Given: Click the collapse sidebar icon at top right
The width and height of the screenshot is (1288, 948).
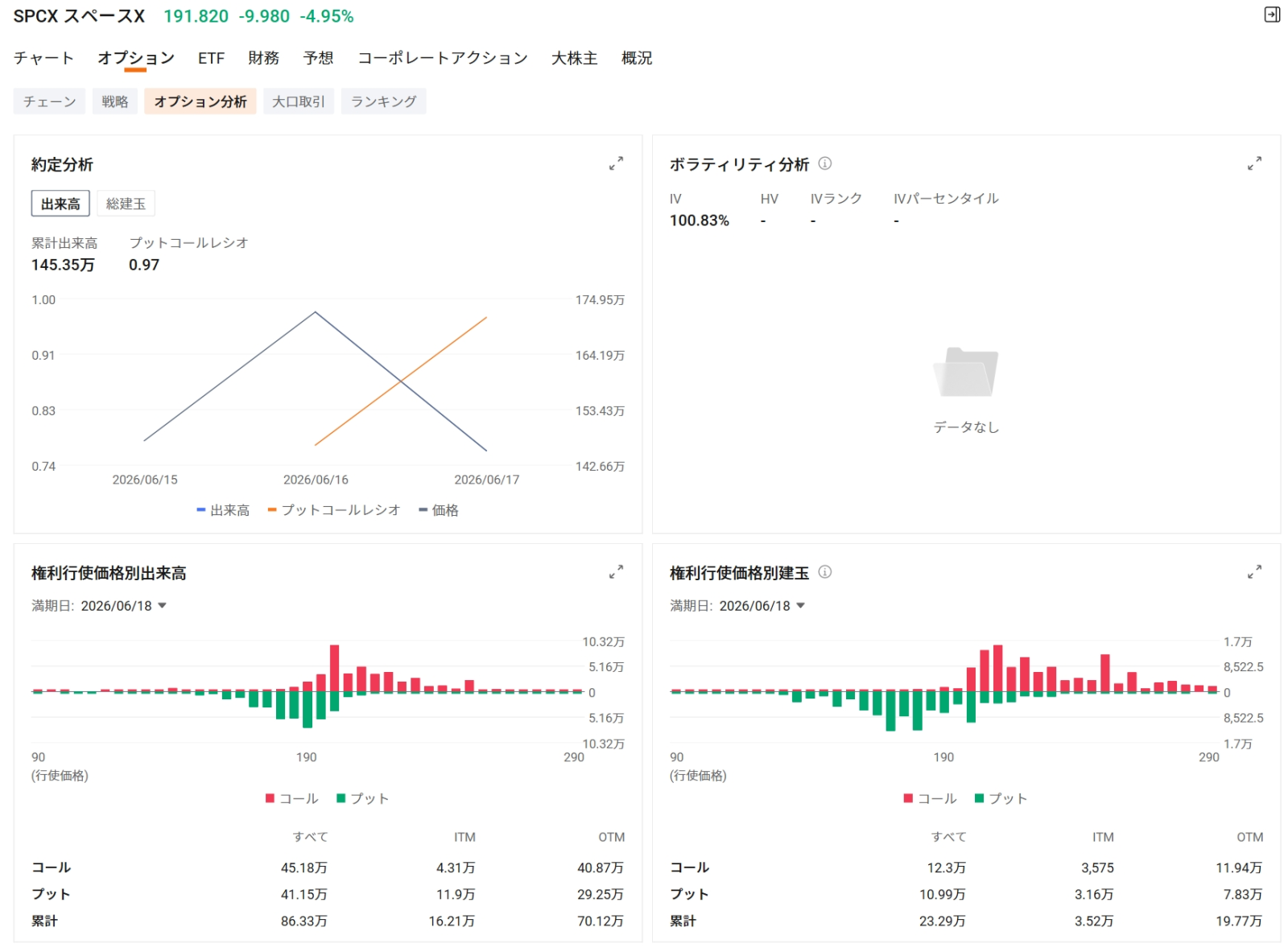Looking at the screenshot, I should click(x=1272, y=14).
